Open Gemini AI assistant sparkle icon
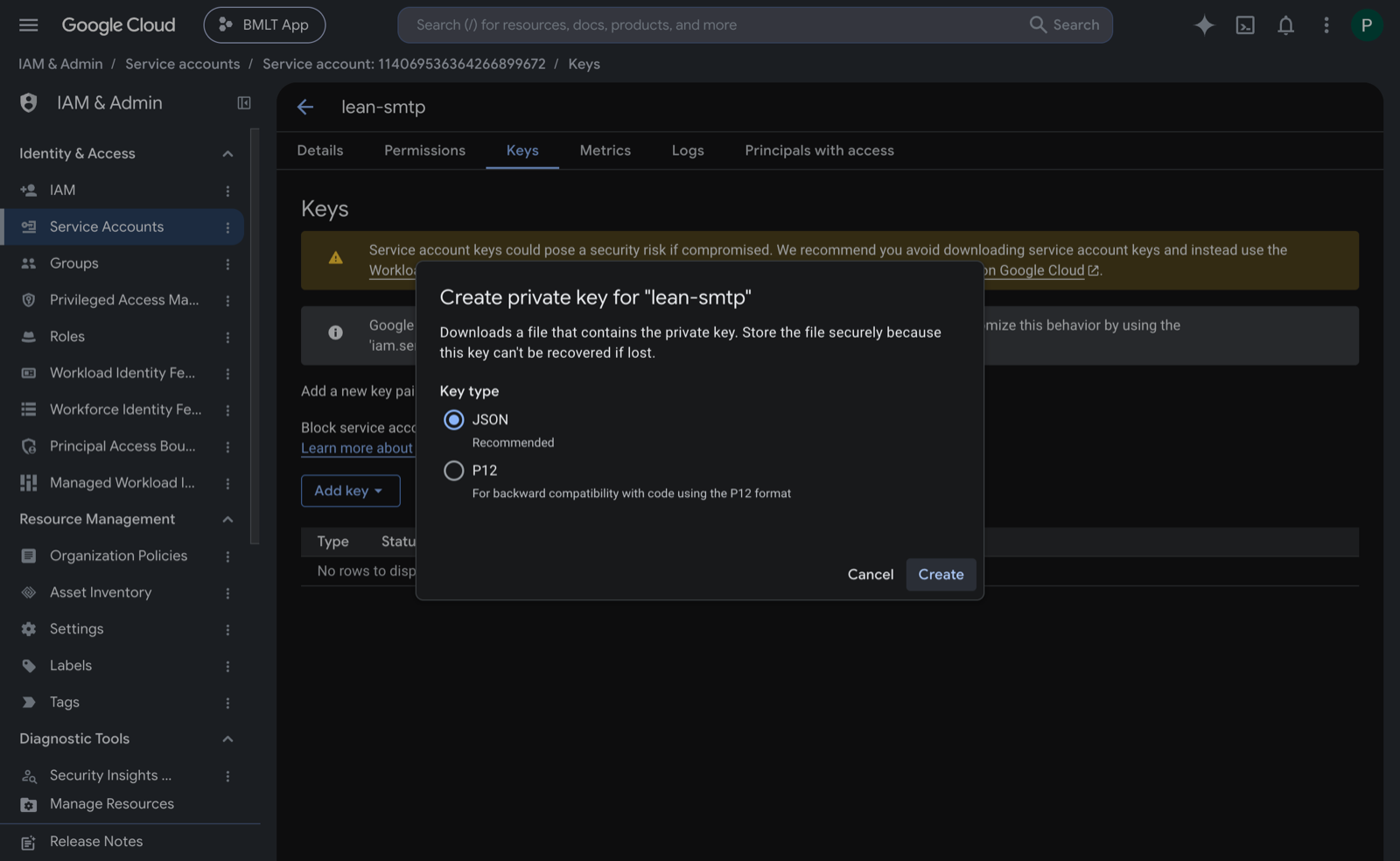 pyautogui.click(x=1204, y=25)
